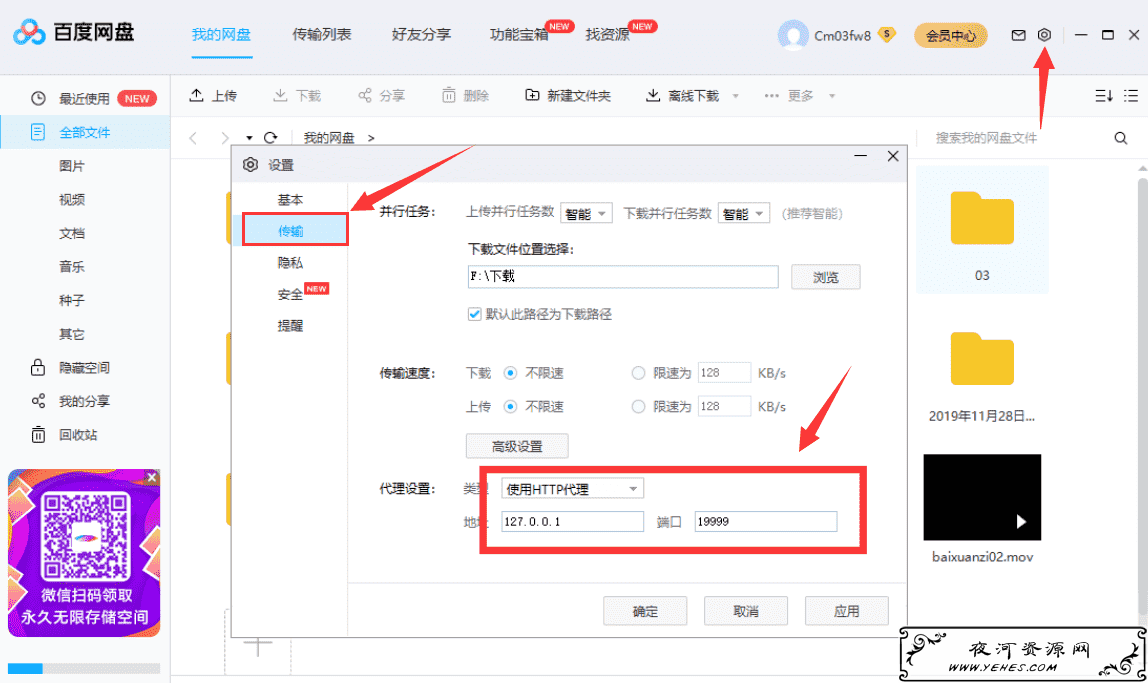
Task: Open 基本 settings section
Action: coord(290,200)
